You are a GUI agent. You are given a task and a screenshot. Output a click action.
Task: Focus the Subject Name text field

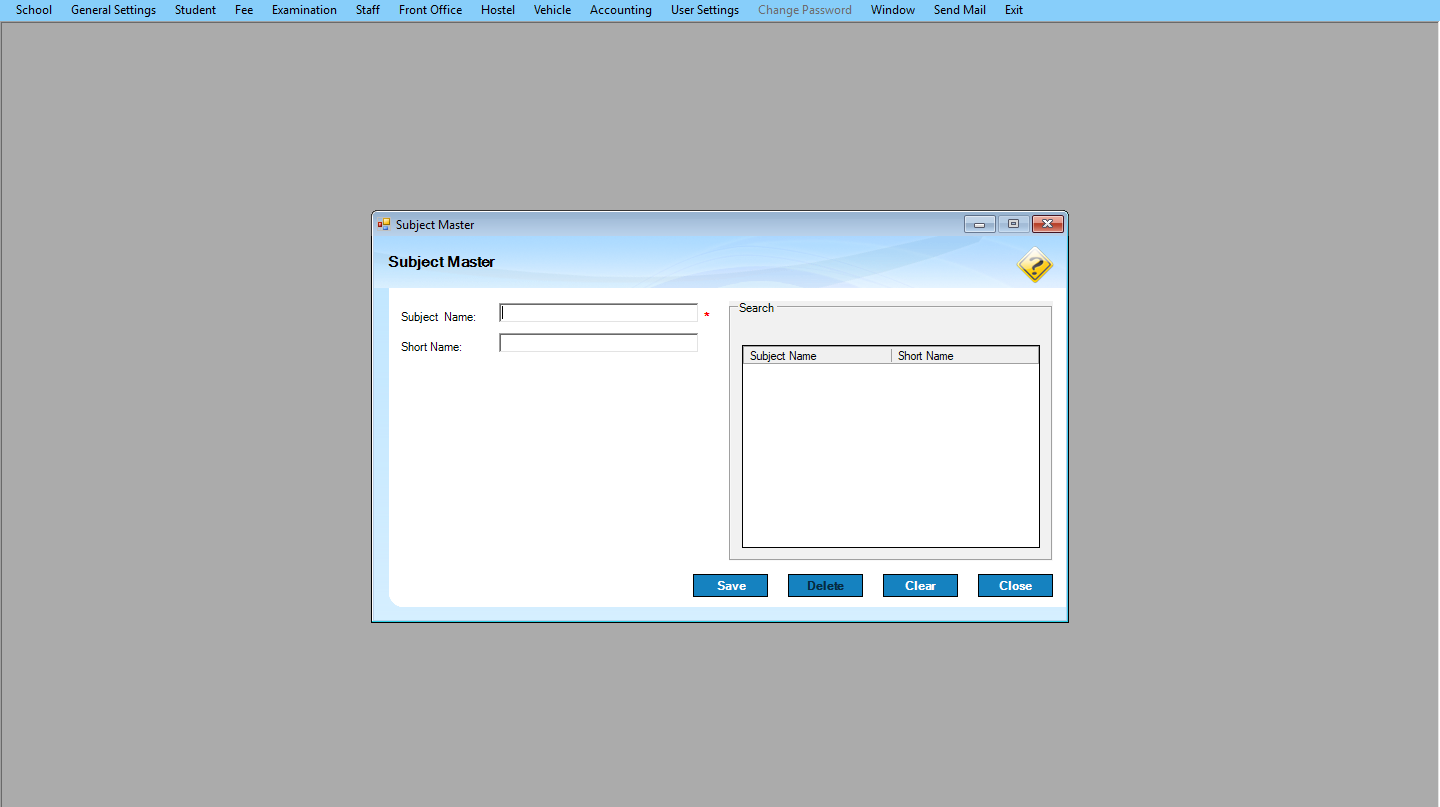pyautogui.click(x=598, y=313)
